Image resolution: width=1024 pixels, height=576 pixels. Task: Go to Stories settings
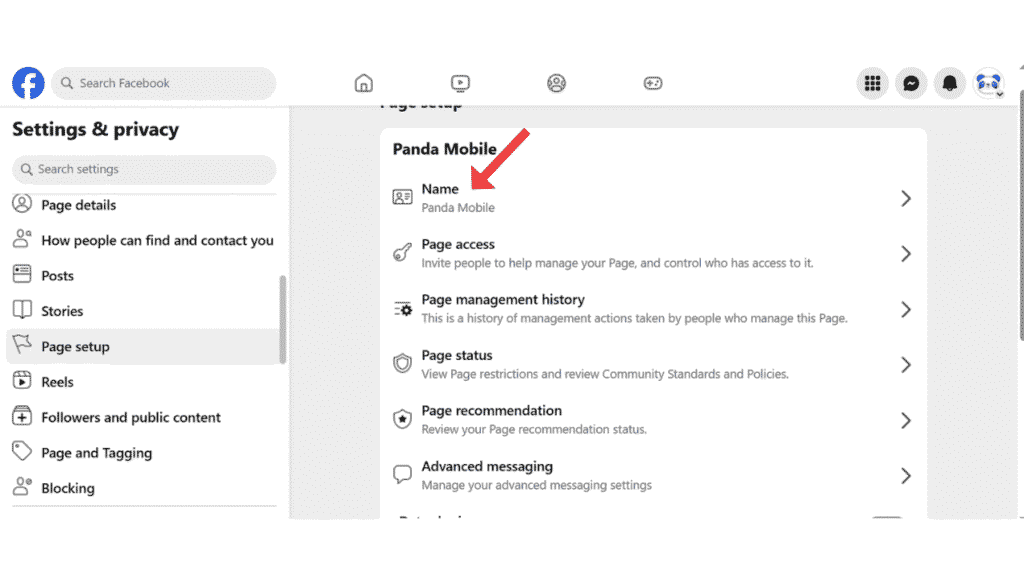tap(142, 311)
